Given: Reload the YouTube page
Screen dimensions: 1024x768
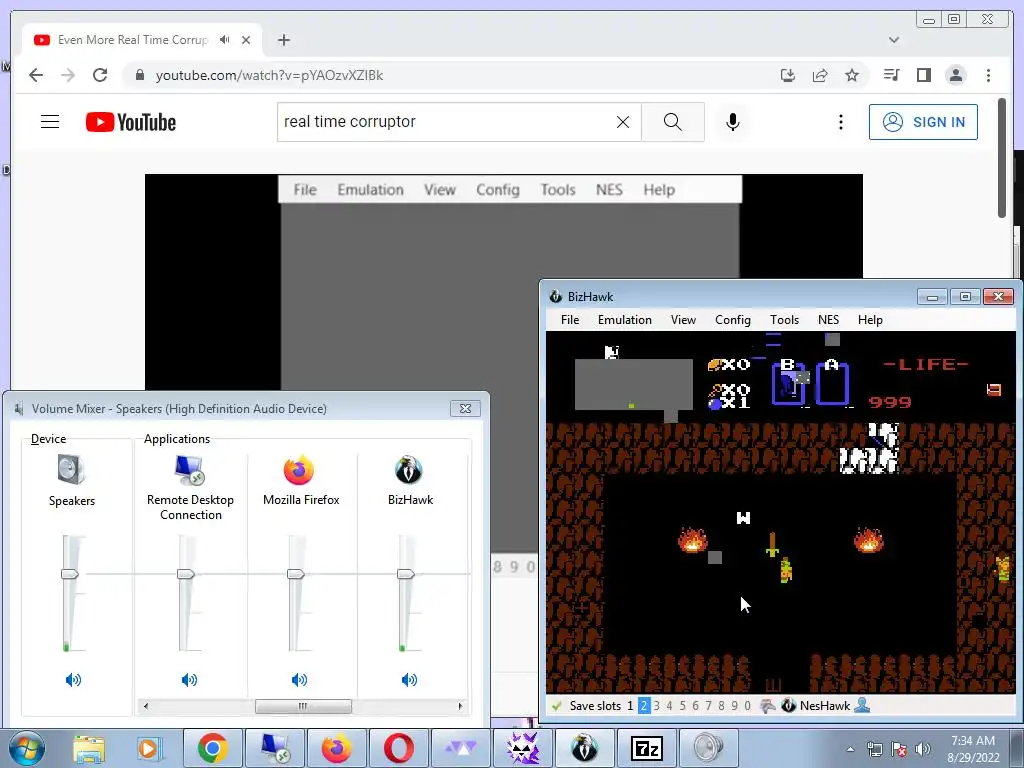Looking at the screenshot, I should pos(100,75).
